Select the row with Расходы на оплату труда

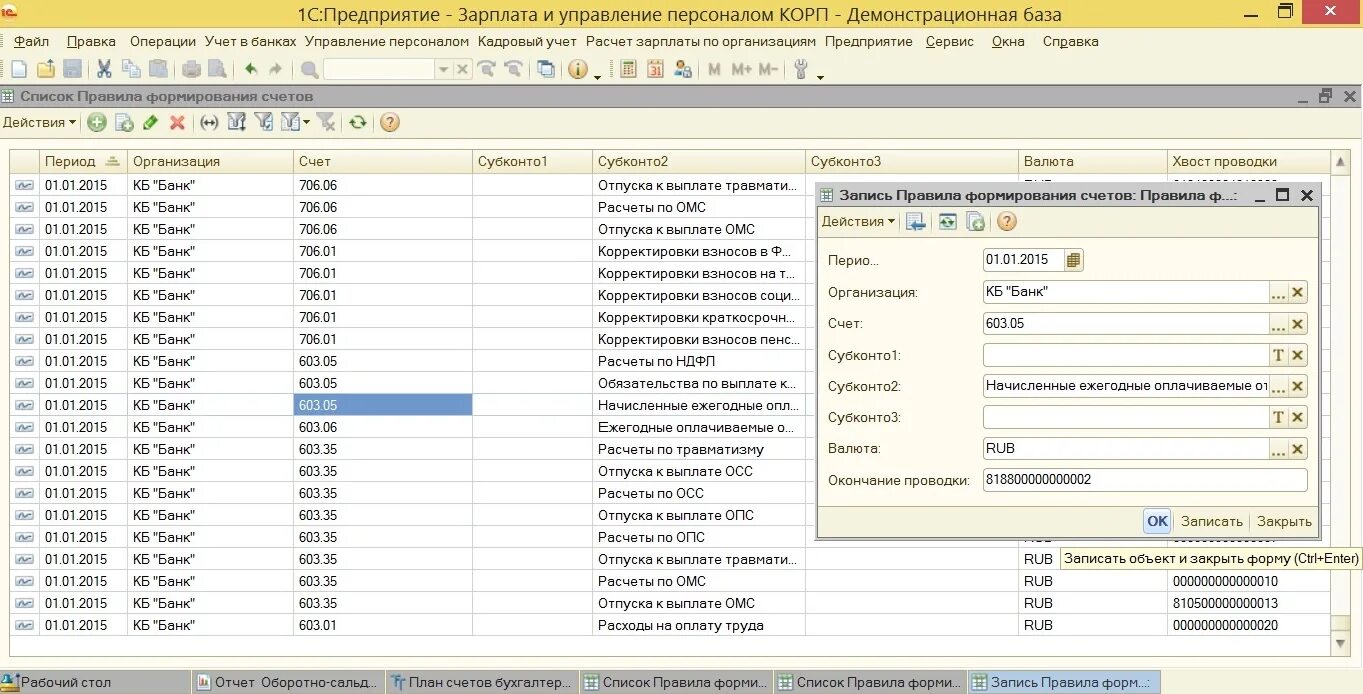pos(670,625)
